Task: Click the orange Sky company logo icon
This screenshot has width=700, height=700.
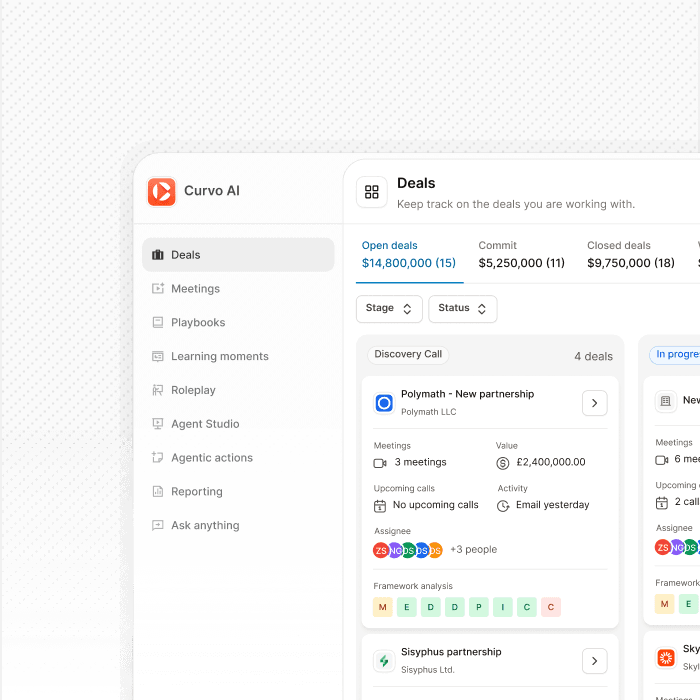Action: click(x=666, y=658)
